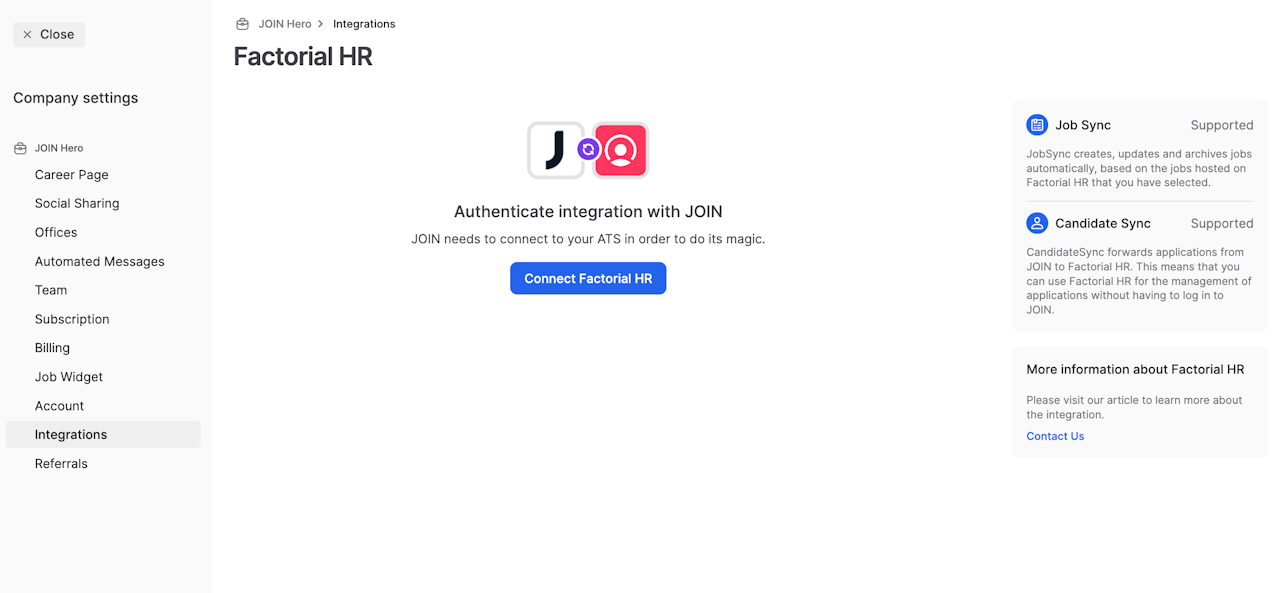Viewport: 1280px width, 593px height.
Task: Click the X icon on the Close button
Action: pos(27,35)
